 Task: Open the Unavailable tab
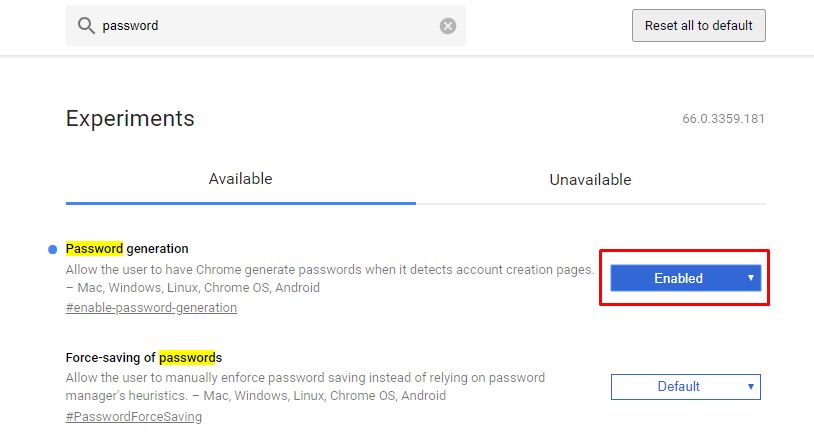coord(590,180)
